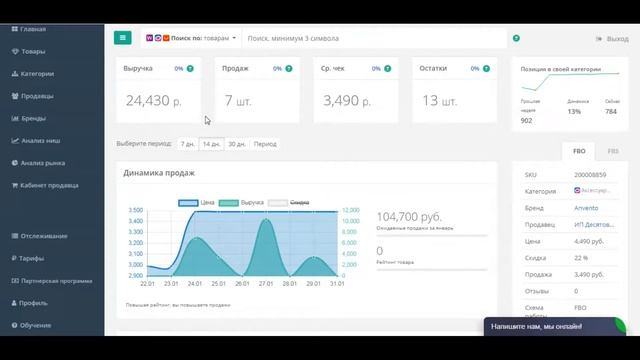Image resolution: width=640 pixels, height=360 pixels.
Task: Click Тарифы ruble icon in sidebar
Action: tap(14, 258)
